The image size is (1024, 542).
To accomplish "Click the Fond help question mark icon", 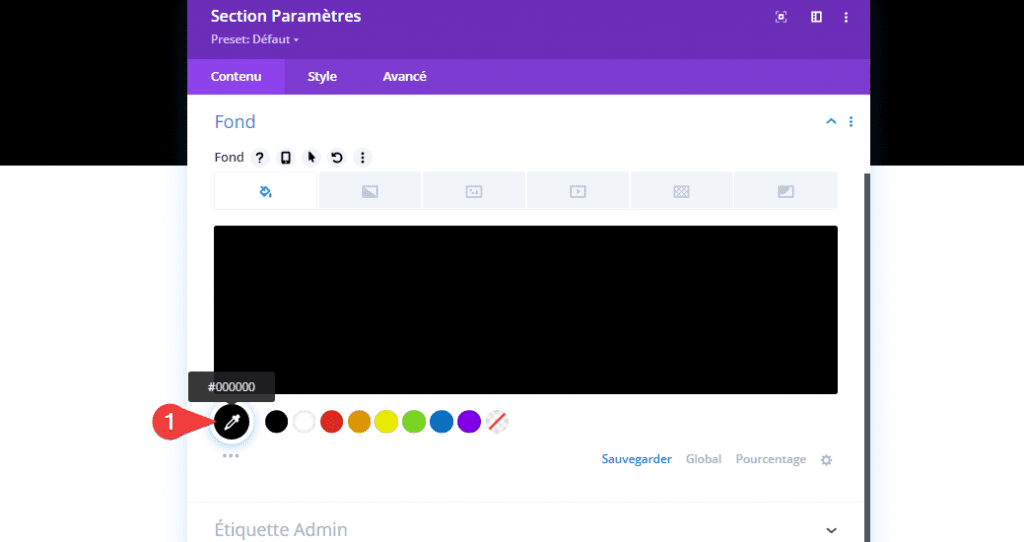I will pyautogui.click(x=260, y=157).
